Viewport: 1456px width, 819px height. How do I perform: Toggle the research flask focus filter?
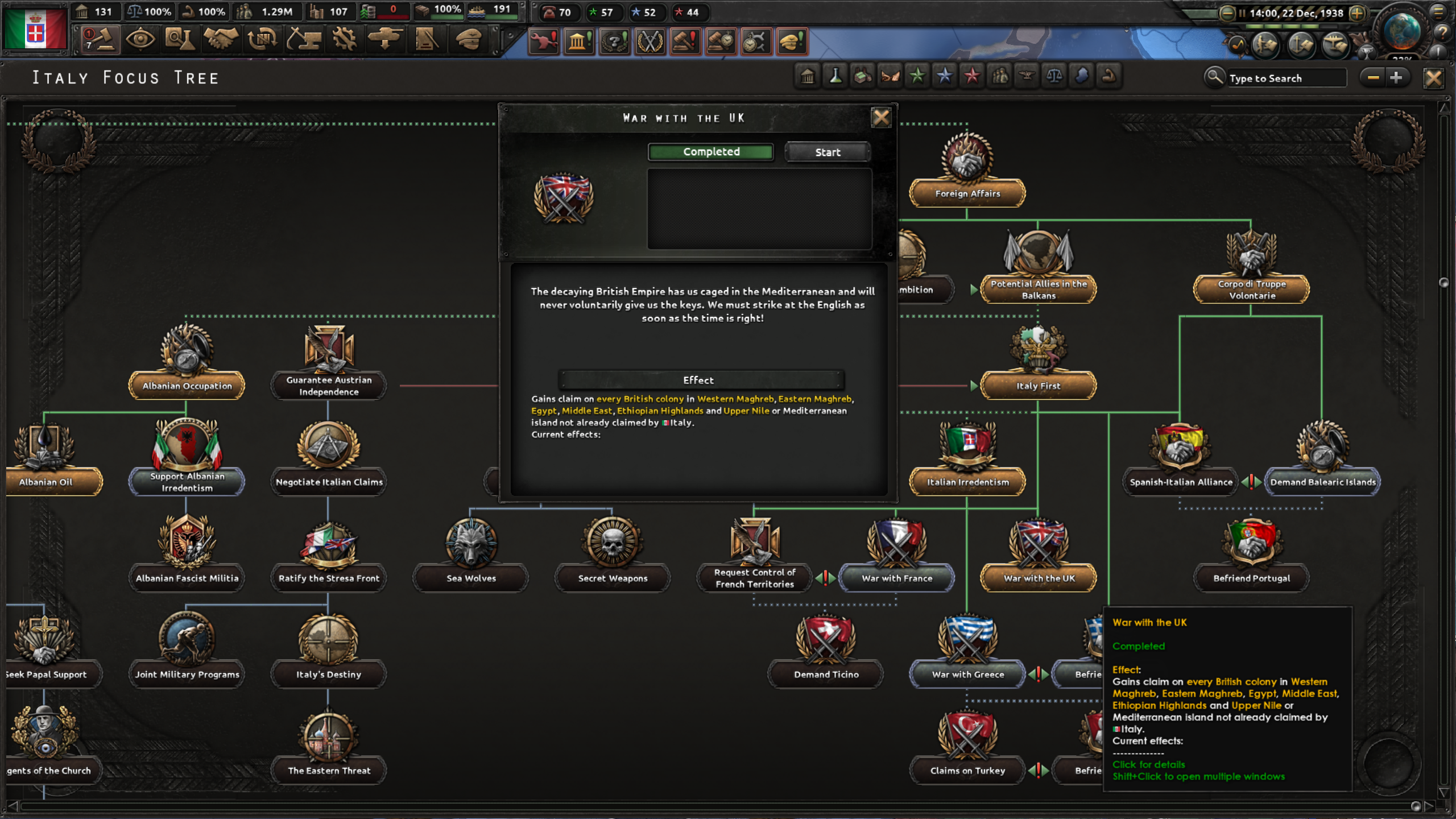tap(835, 76)
